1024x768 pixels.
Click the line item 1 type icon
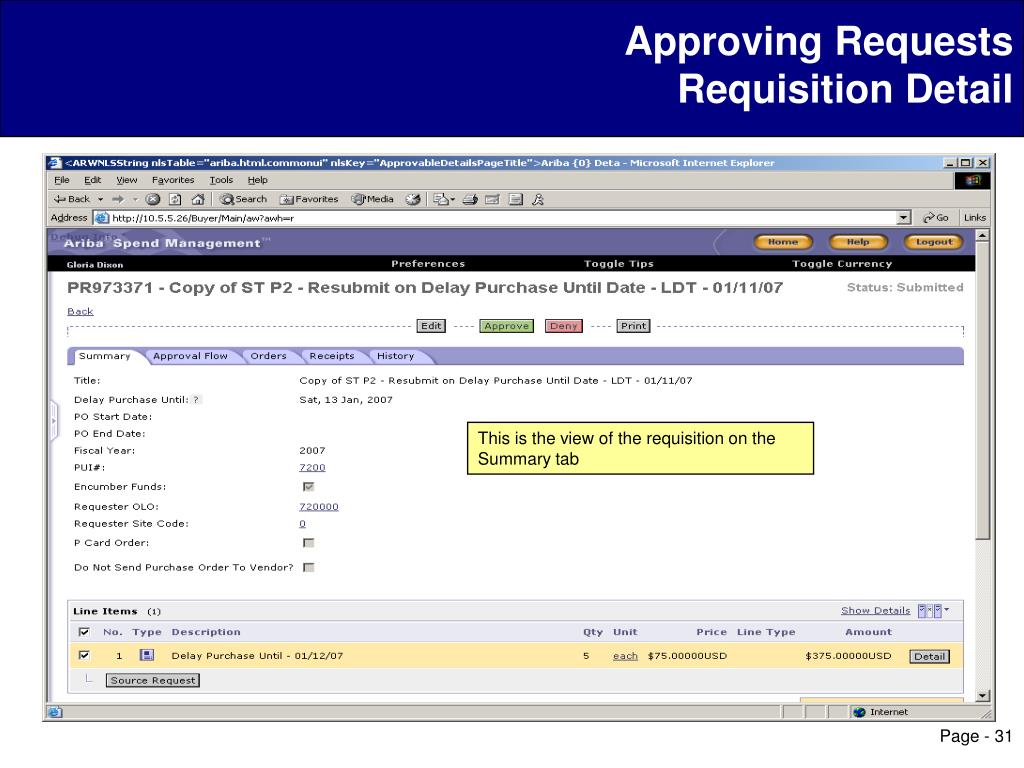(x=147, y=655)
